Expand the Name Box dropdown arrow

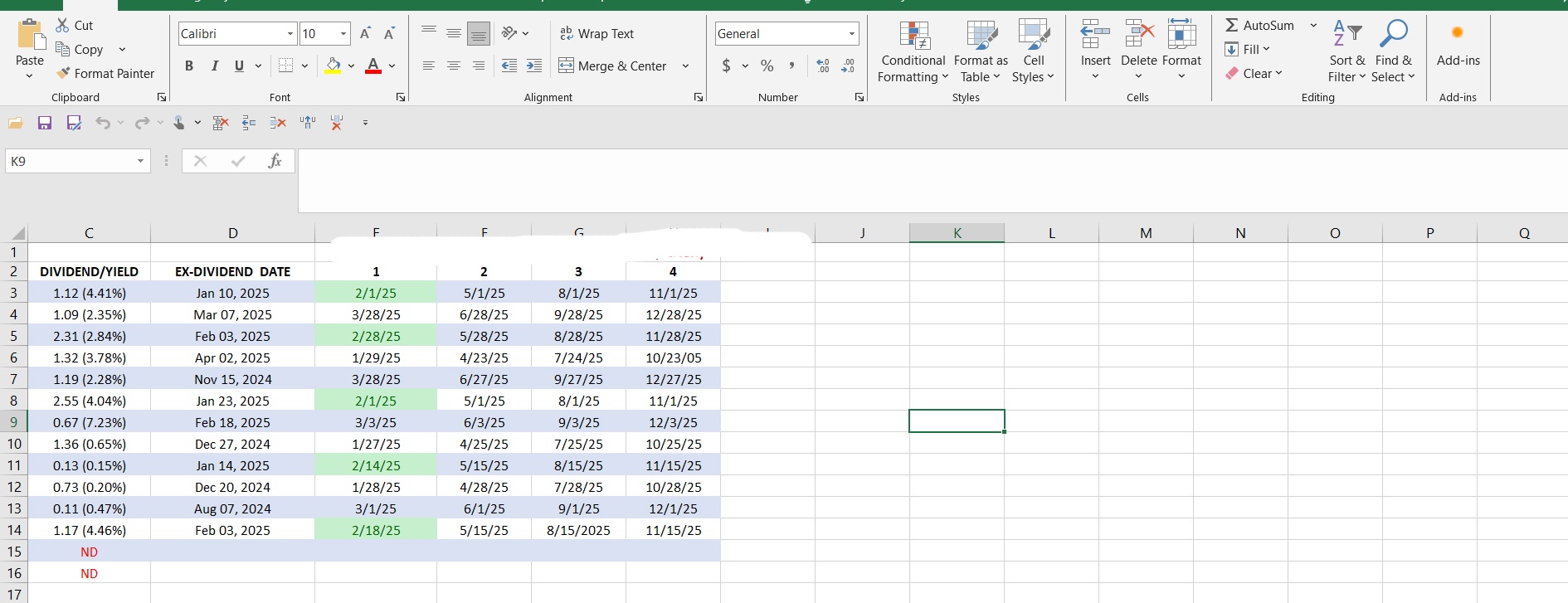pos(140,161)
